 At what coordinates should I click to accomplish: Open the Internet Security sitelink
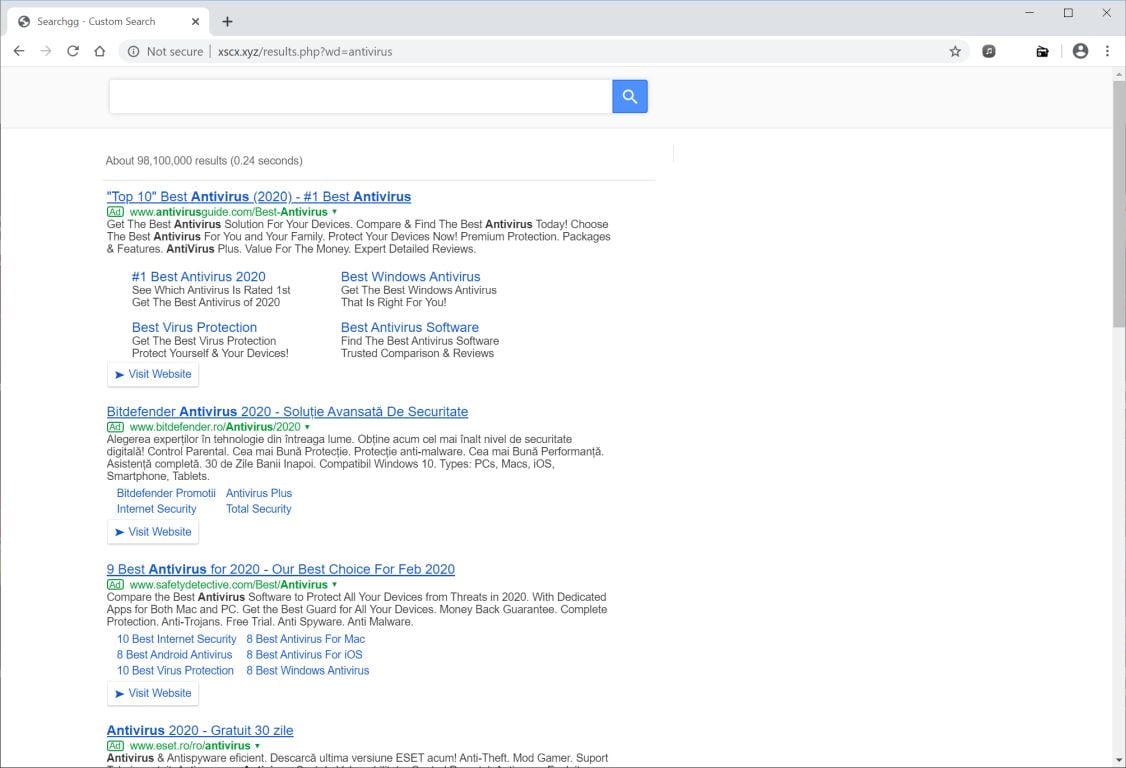157,509
